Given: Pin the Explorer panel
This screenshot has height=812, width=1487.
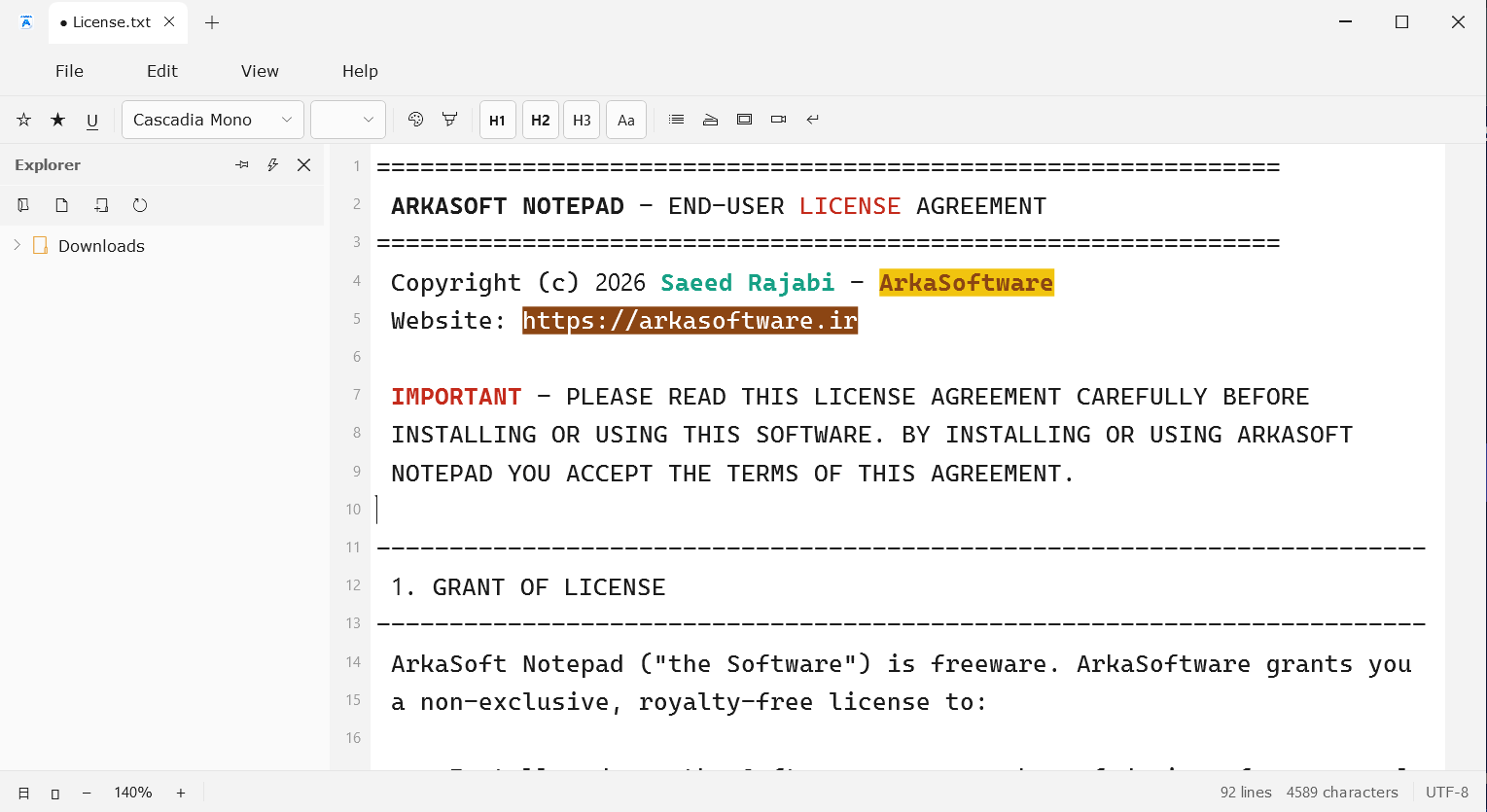Looking at the screenshot, I should click(x=242, y=165).
